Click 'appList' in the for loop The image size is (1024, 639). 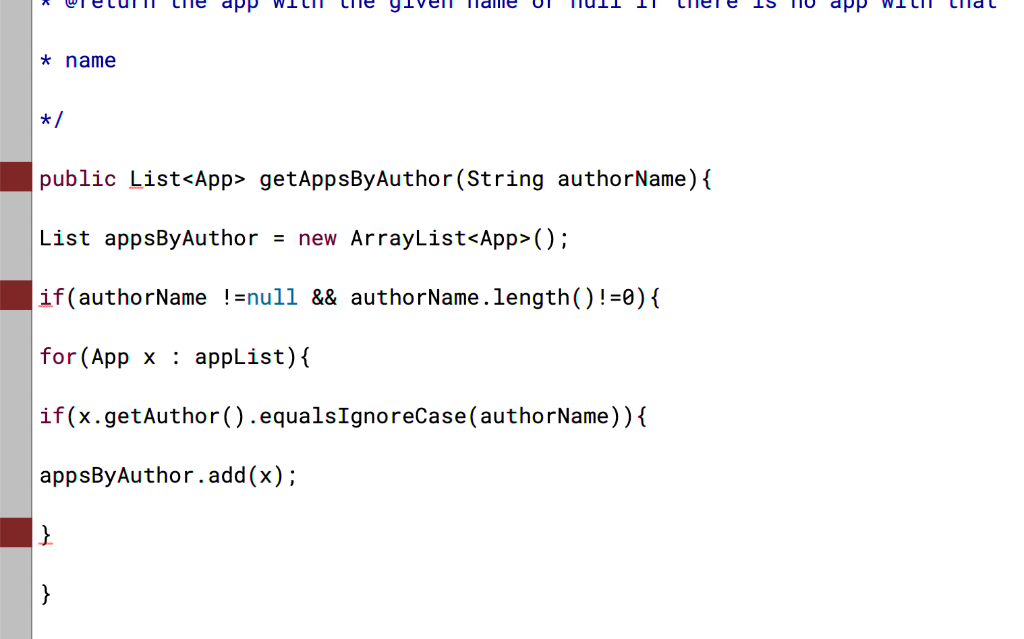coord(240,357)
